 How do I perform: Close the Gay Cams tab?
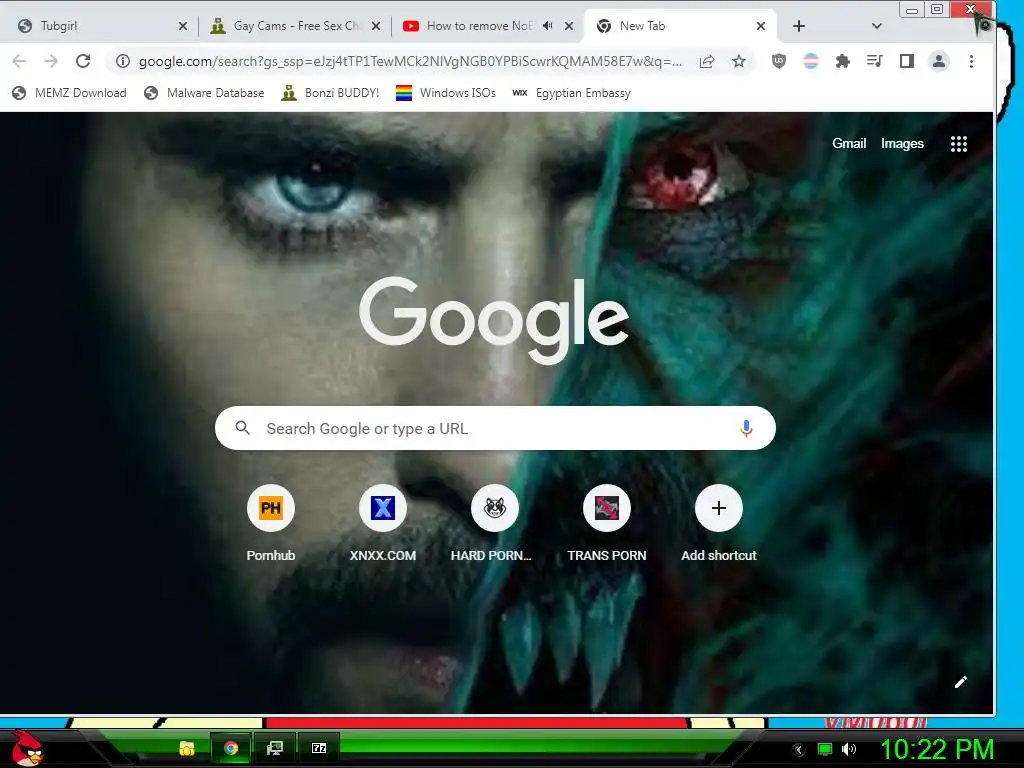[376, 26]
